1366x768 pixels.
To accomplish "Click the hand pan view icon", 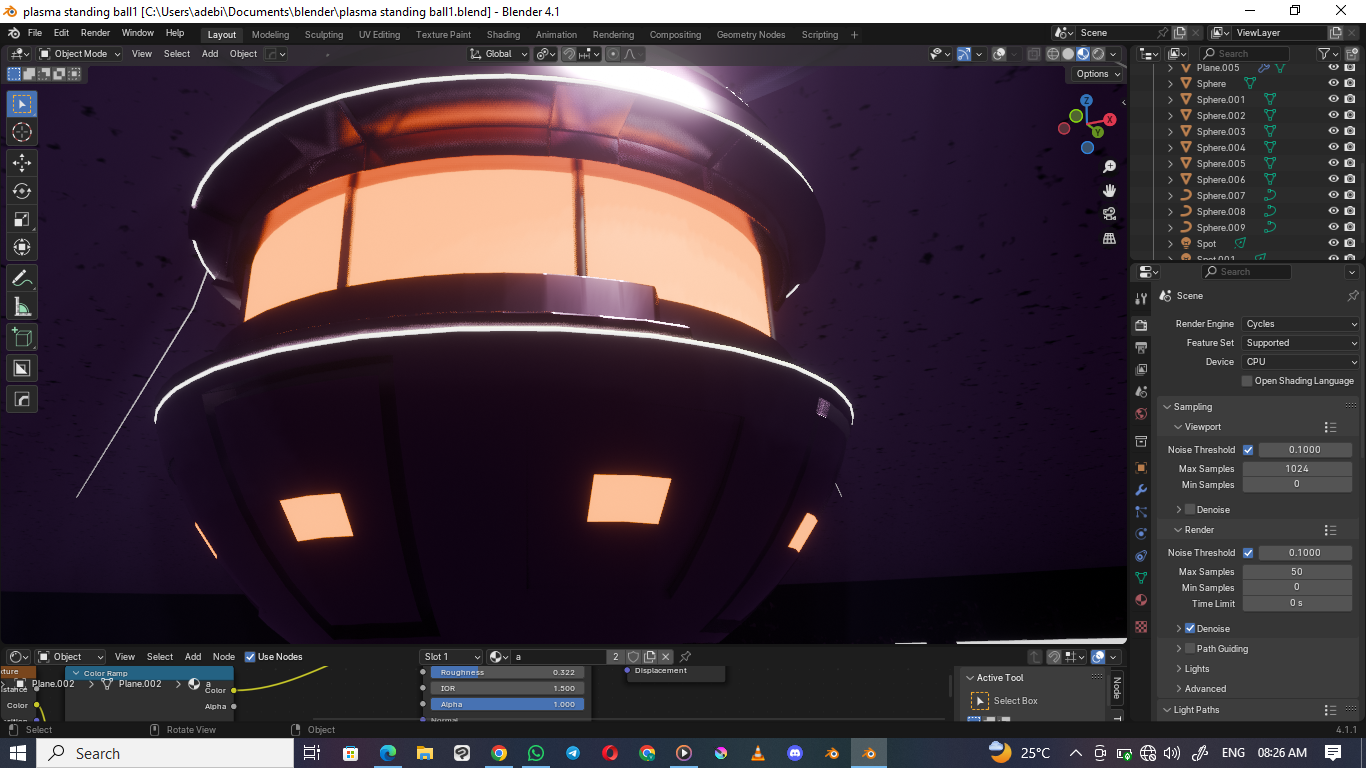I will pos(1109,190).
